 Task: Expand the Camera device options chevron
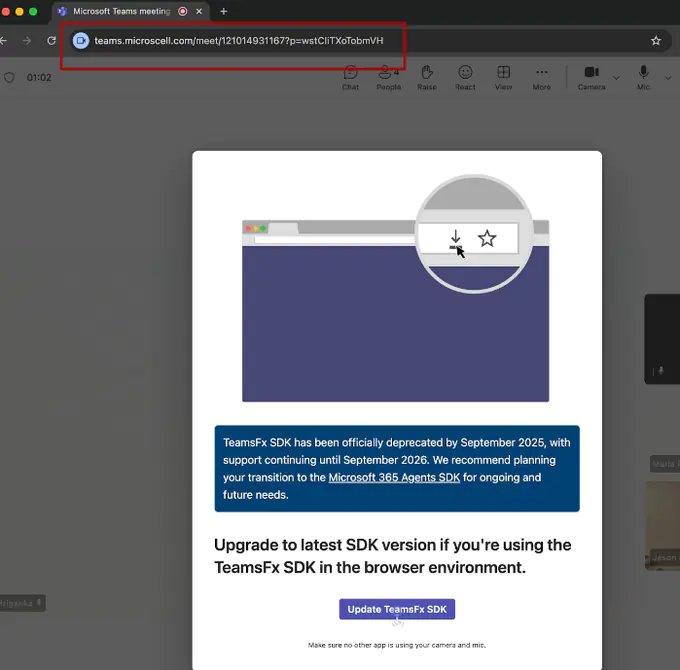[x=616, y=77]
